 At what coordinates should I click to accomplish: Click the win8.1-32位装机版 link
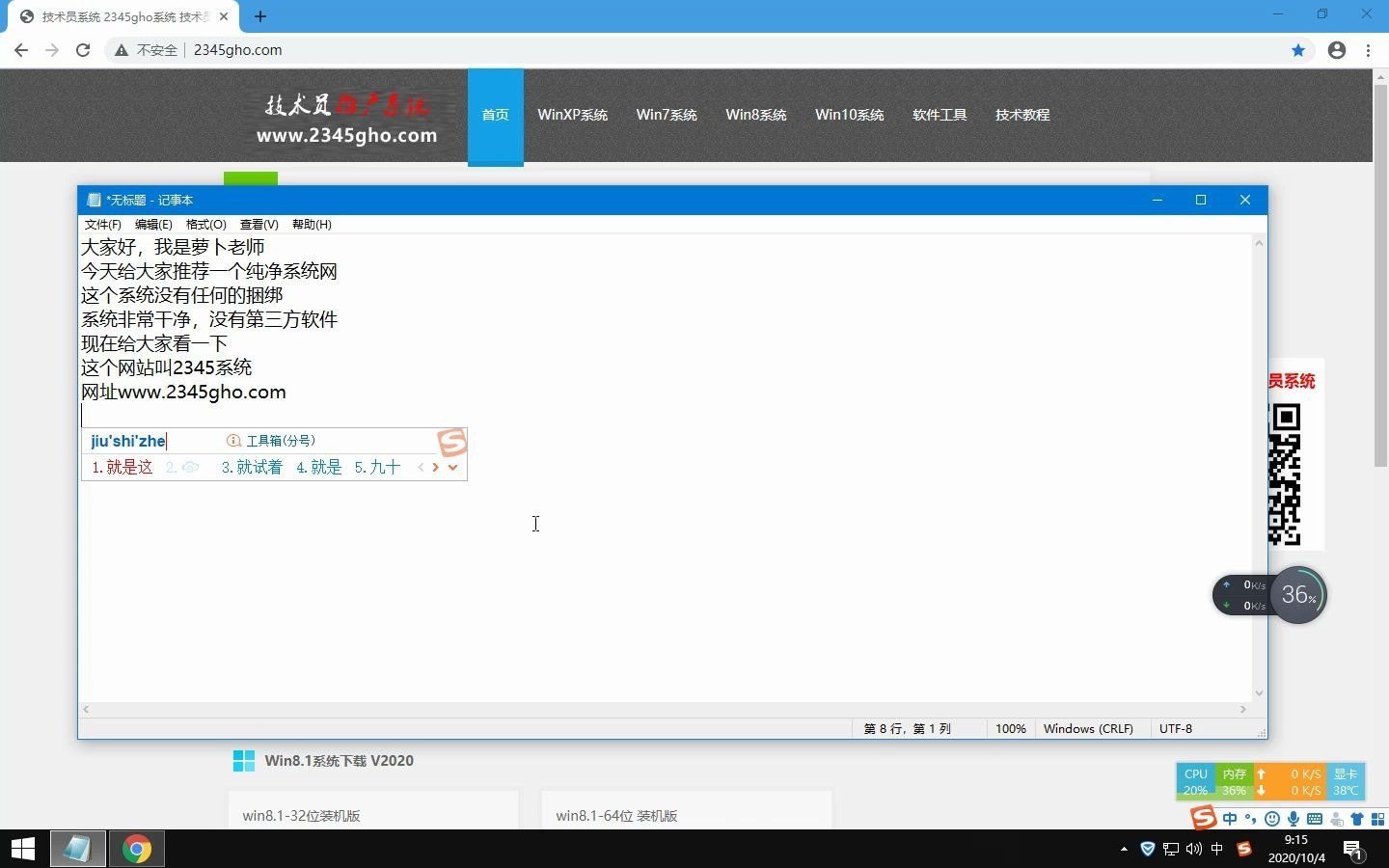[x=301, y=816]
